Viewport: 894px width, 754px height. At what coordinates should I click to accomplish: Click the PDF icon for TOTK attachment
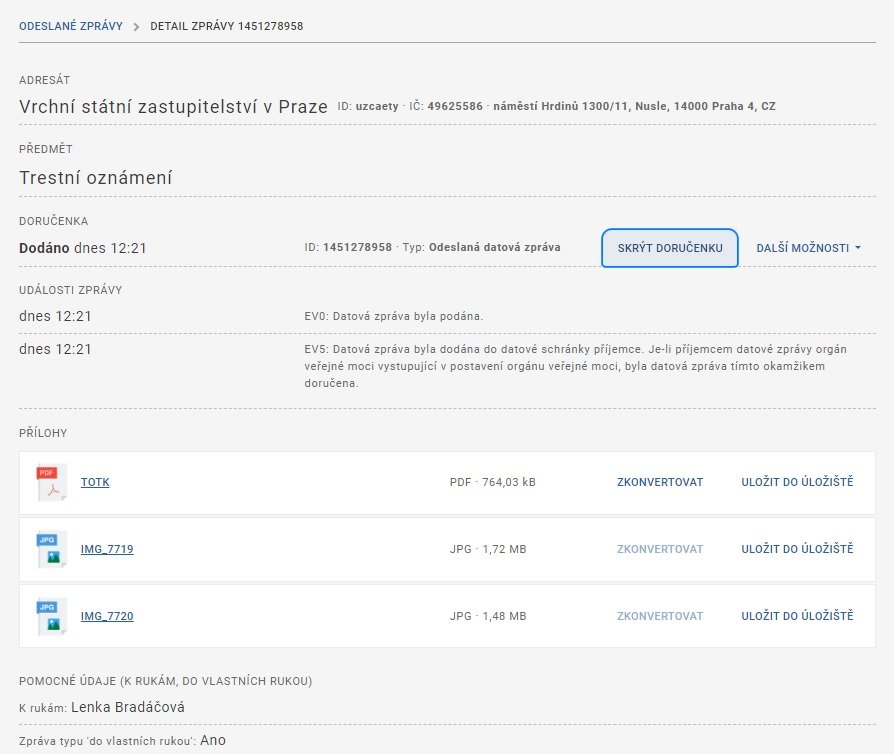tap(51, 482)
